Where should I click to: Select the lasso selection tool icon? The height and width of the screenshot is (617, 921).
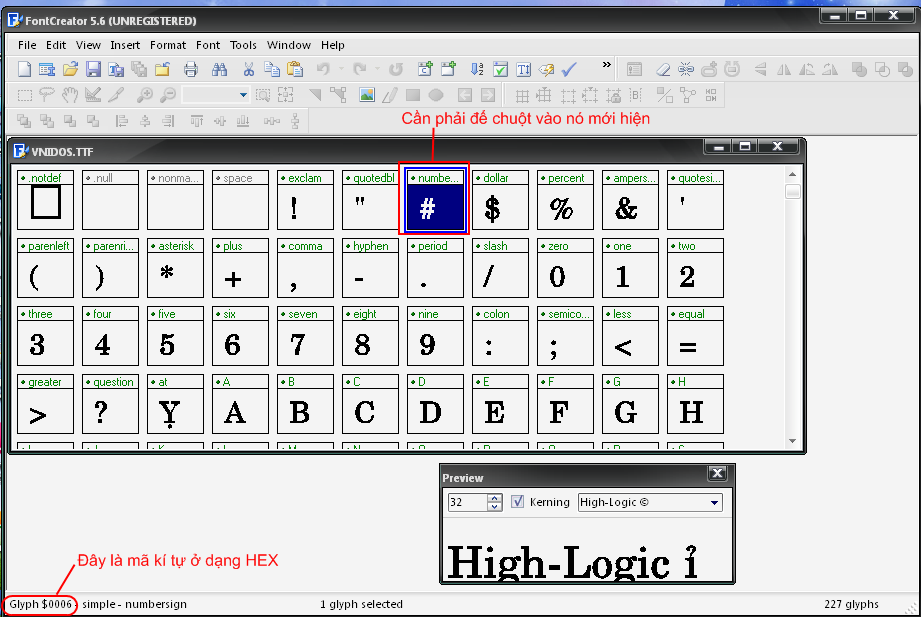(x=47, y=95)
